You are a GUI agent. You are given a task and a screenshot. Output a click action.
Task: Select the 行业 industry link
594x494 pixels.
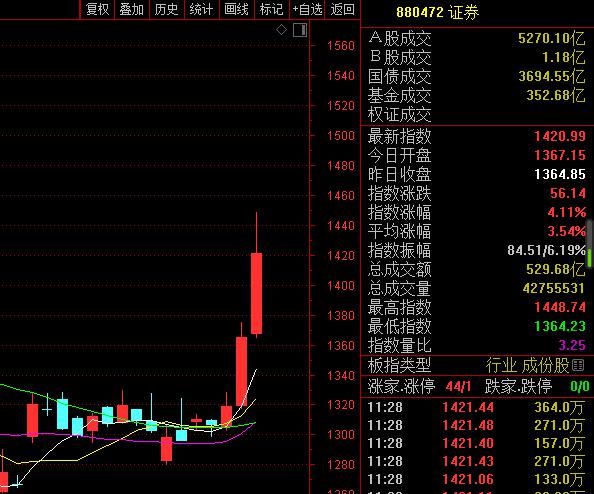(501, 366)
